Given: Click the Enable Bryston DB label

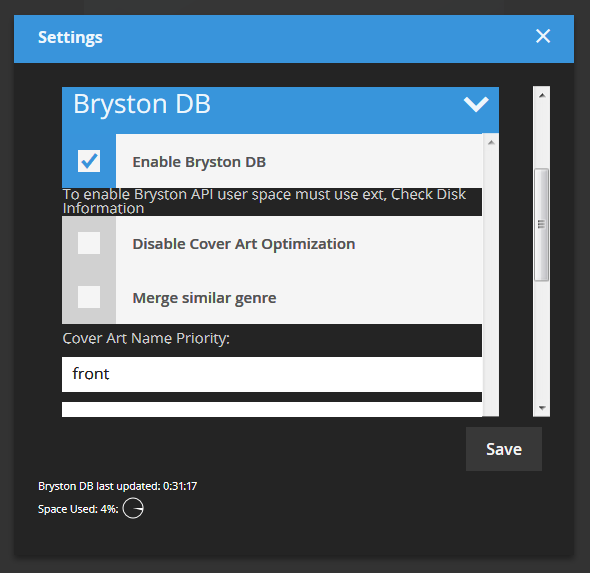Looking at the screenshot, I should tap(199, 162).
